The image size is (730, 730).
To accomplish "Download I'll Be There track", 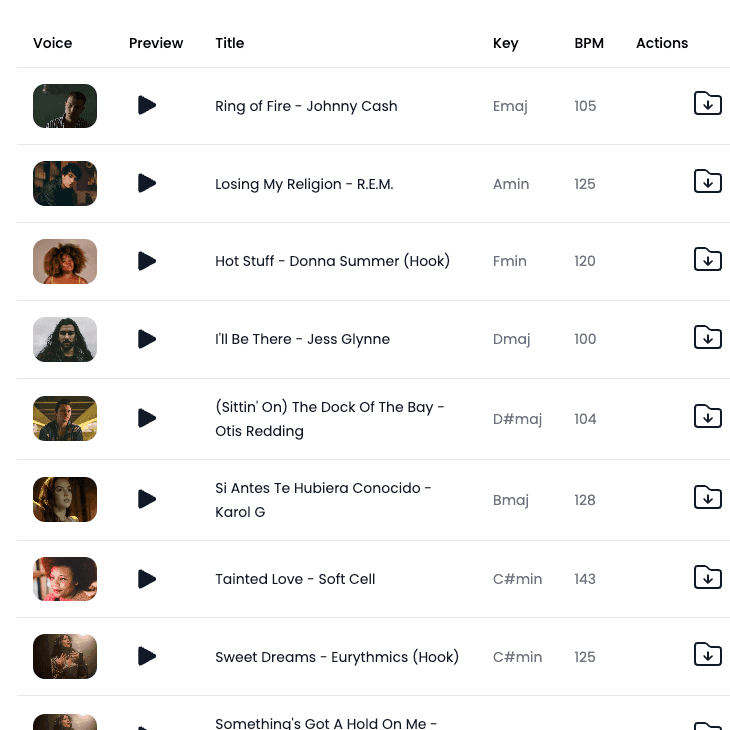I will tap(708, 337).
